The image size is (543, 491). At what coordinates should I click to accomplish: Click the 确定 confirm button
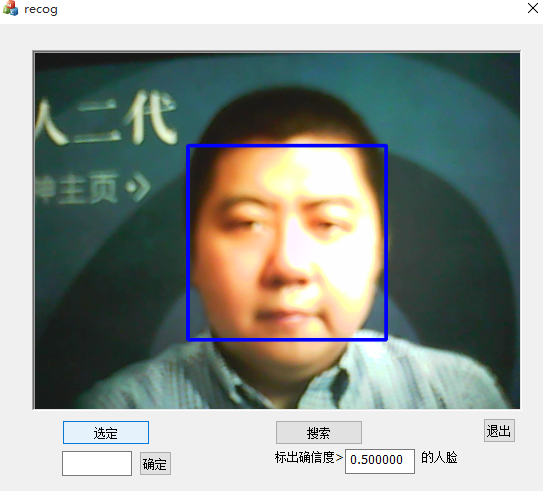155,463
